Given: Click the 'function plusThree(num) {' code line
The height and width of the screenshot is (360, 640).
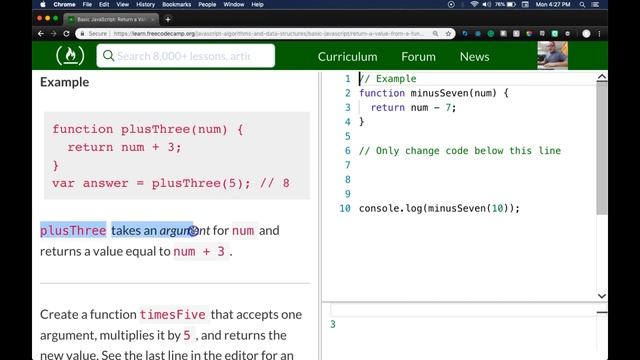Looking at the screenshot, I should (x=147, y=129).
